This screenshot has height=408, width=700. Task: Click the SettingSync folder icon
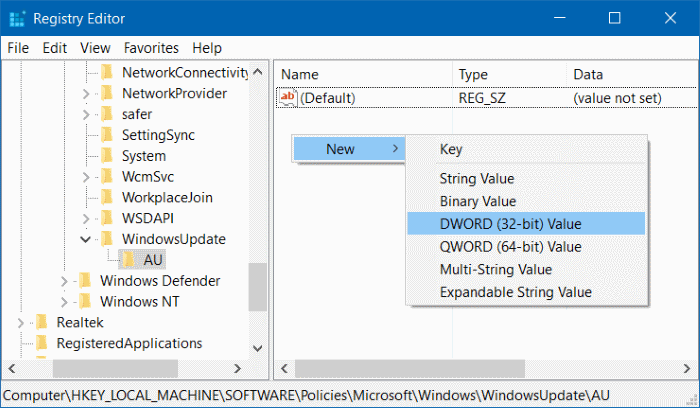point(107,135)
